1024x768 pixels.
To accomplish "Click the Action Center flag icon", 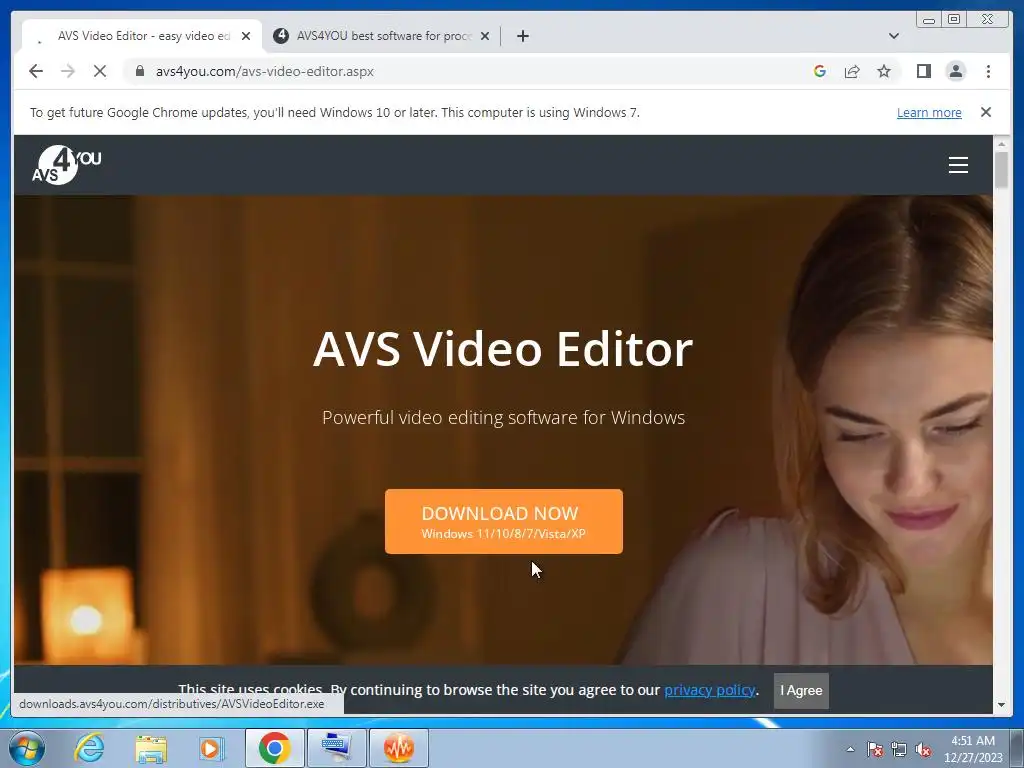I will tap(875, 749).
